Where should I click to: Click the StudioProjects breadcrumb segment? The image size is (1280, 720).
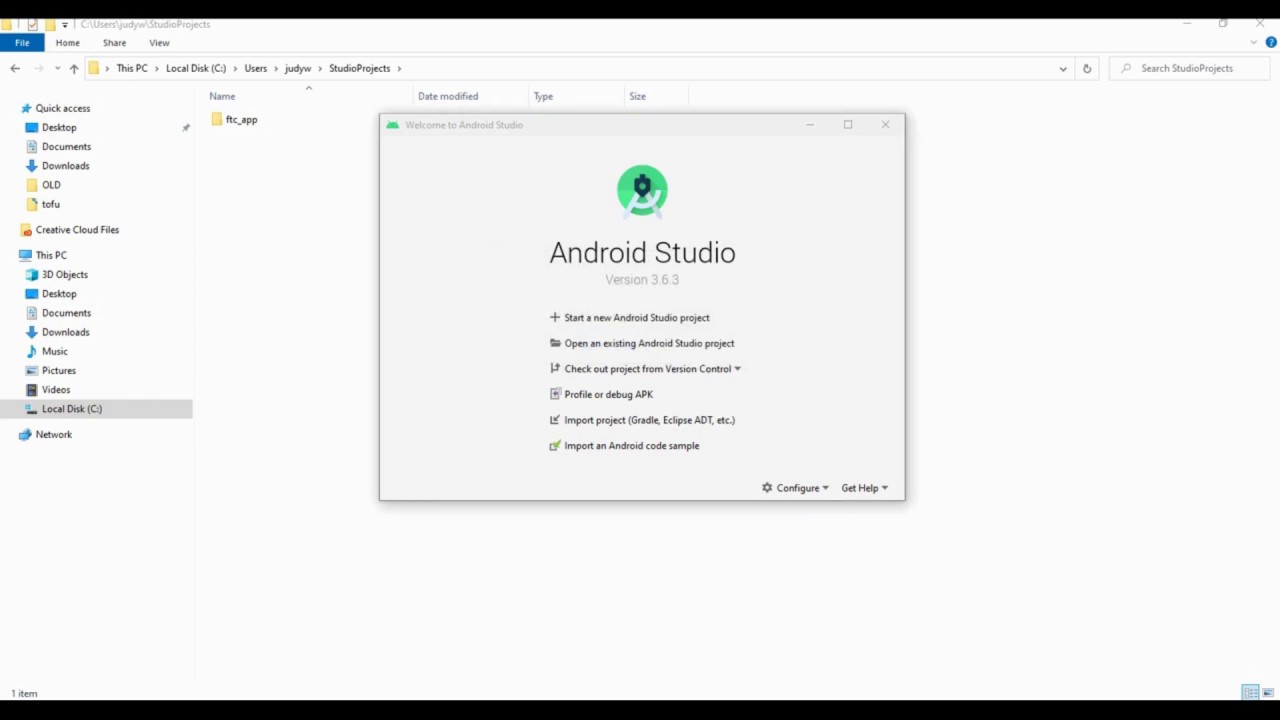360,68
